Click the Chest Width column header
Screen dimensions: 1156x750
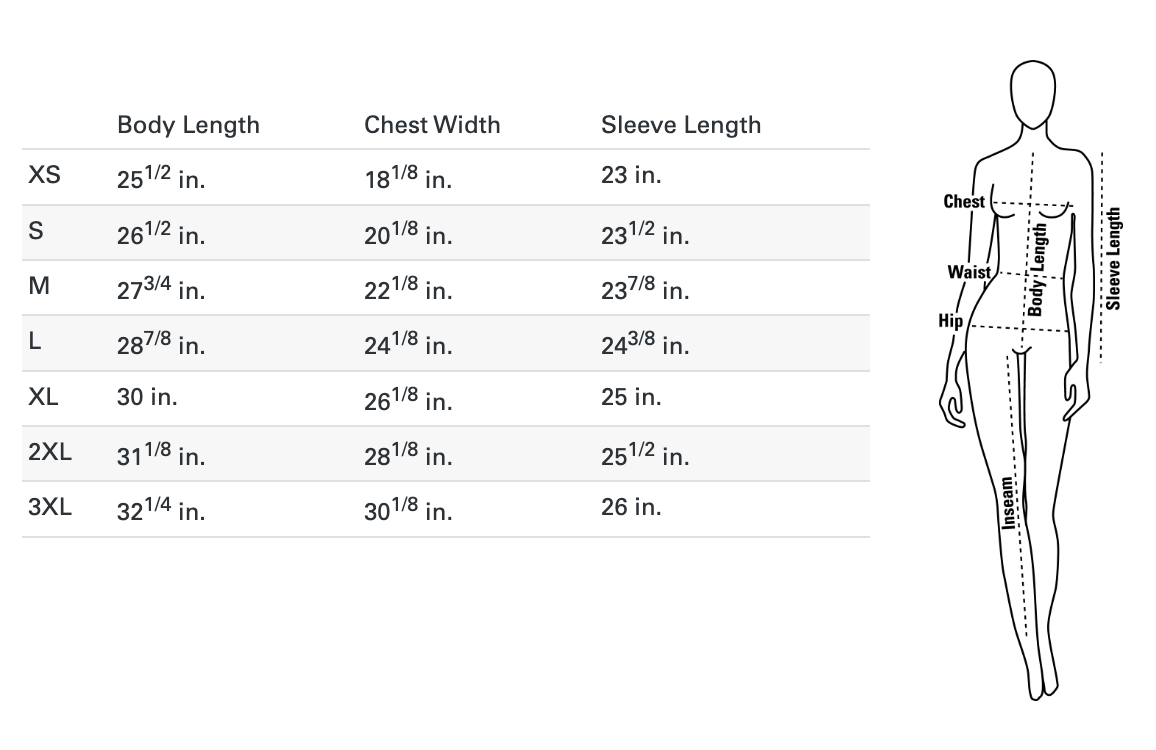pos(432,125)
